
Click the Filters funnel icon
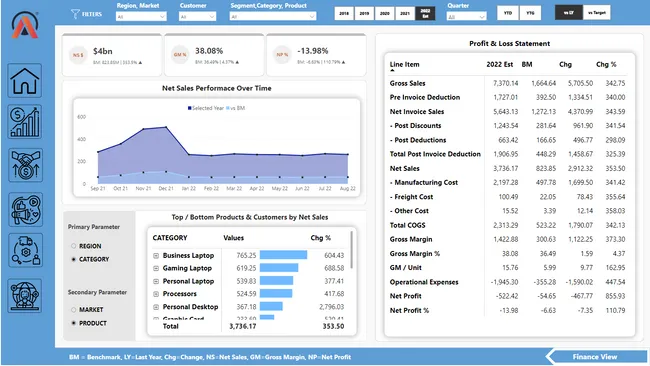click(x=75, y=14)
